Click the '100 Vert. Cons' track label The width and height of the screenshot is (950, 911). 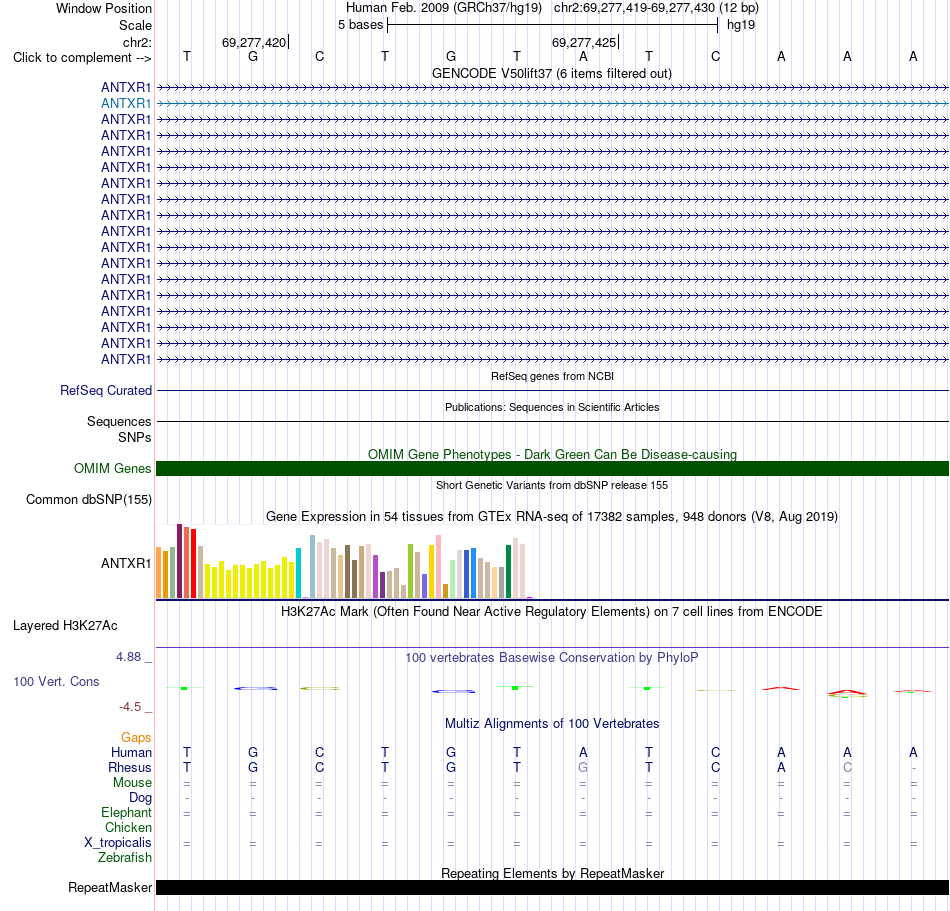click(56, 681)
